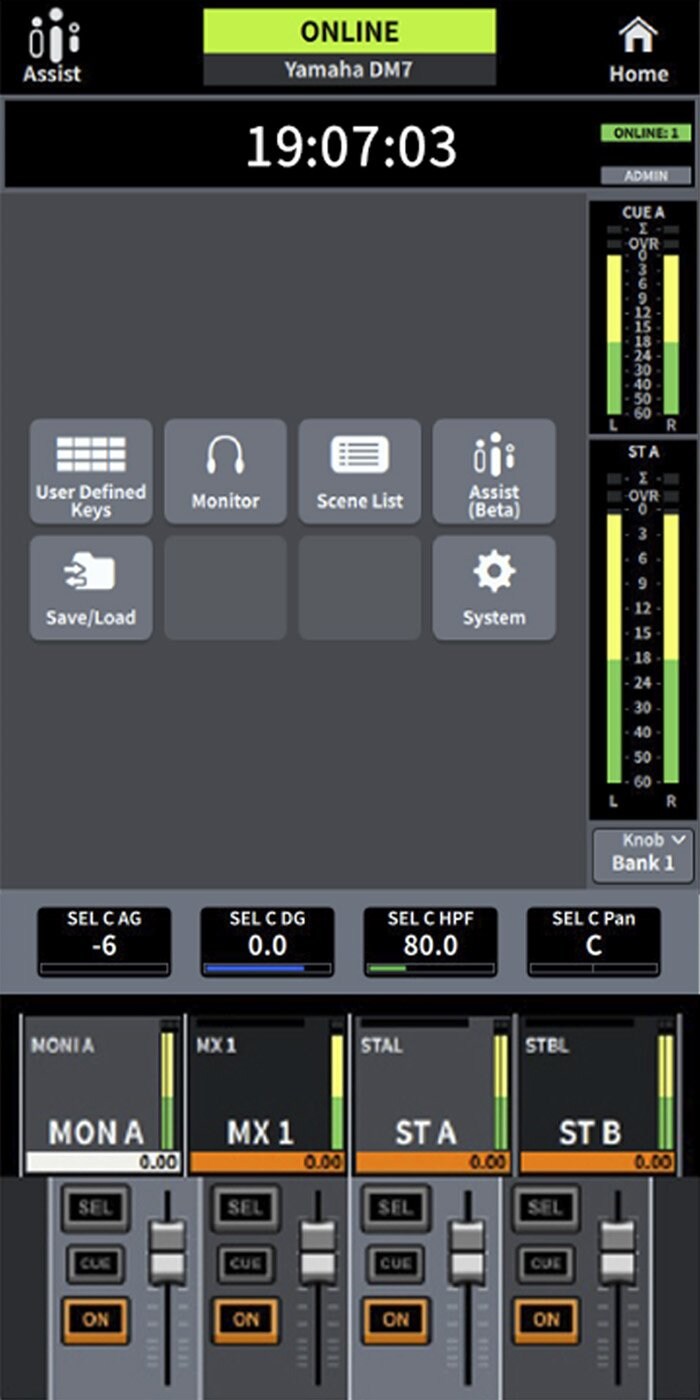Open Assist (Beta) tile

(x=494, y=471)
